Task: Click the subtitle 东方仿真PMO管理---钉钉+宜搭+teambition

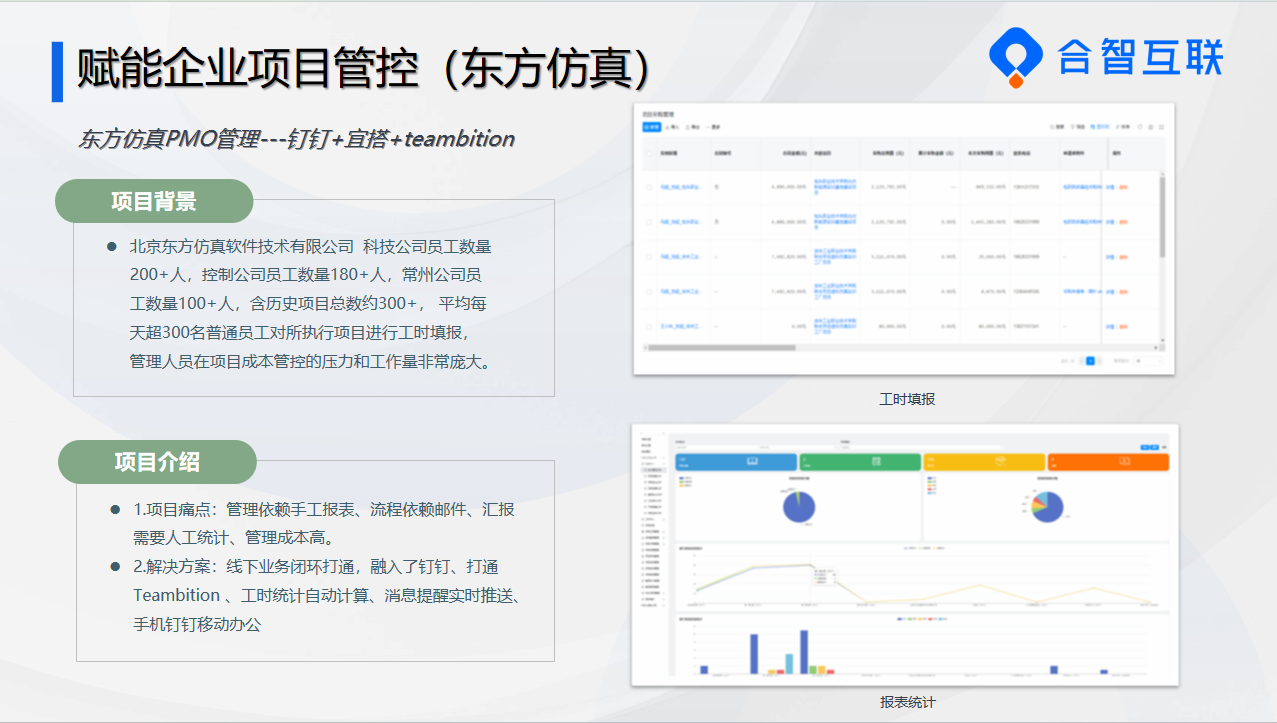Action: (x=297, y=139)
